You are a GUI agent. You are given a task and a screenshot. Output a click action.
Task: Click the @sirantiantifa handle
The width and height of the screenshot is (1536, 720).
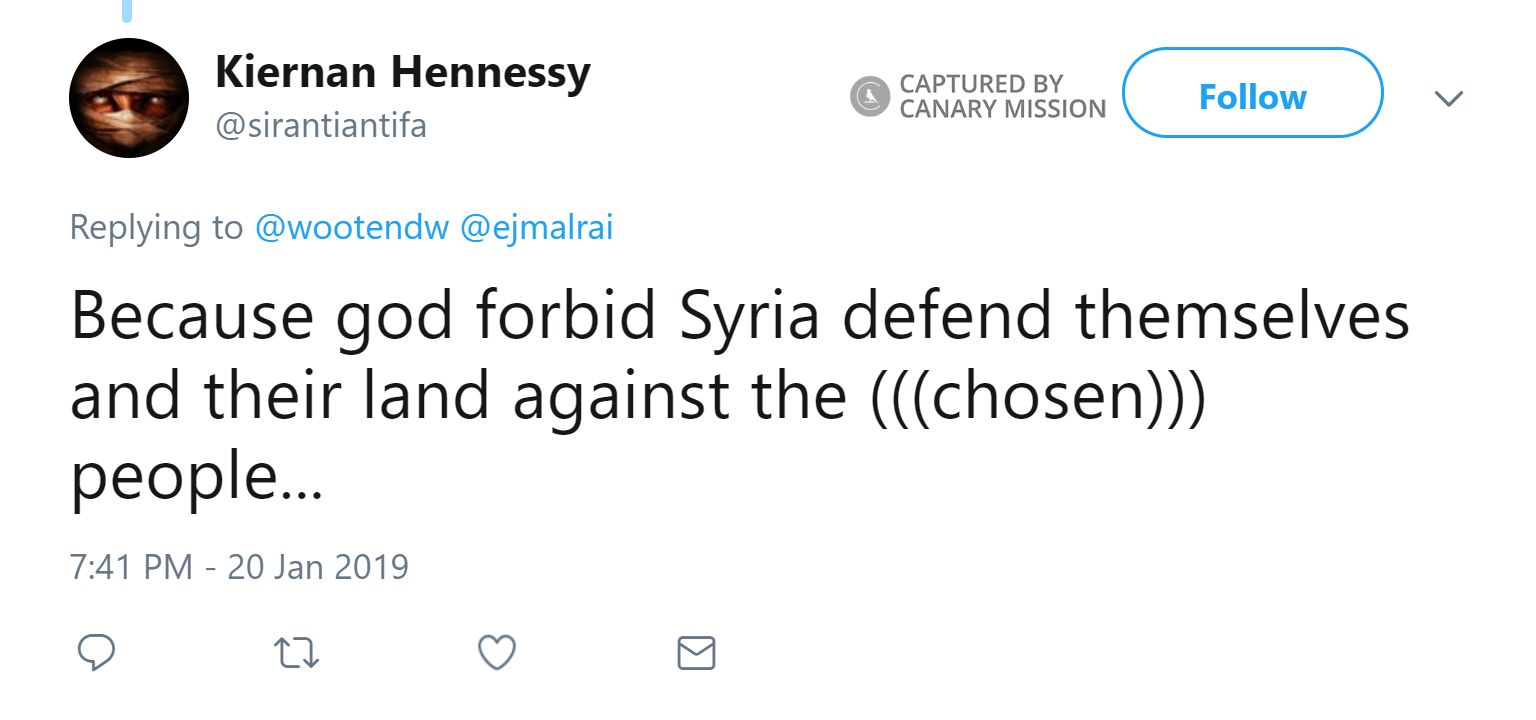coord(320,127)
